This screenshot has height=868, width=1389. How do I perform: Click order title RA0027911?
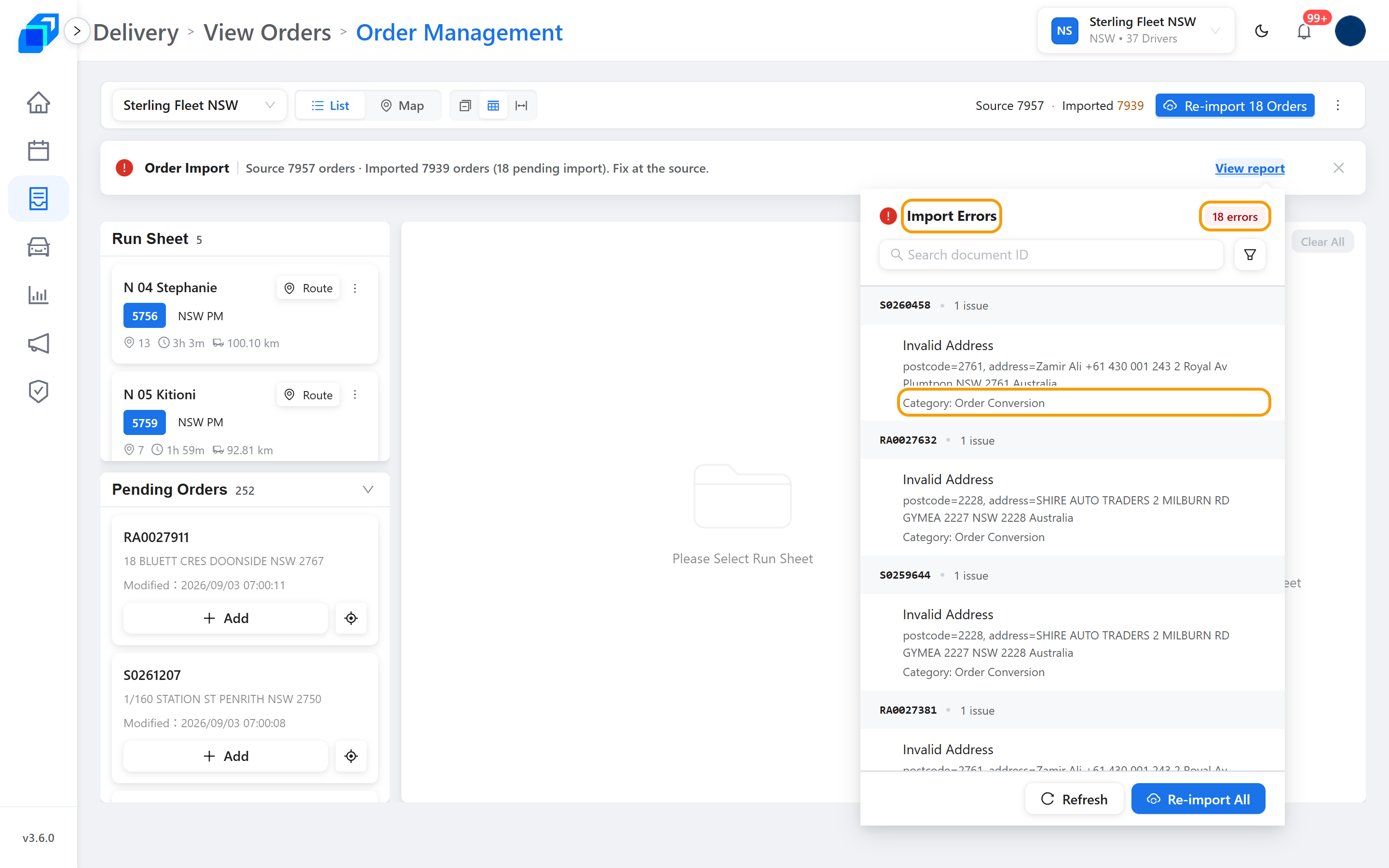click(156, 537)
